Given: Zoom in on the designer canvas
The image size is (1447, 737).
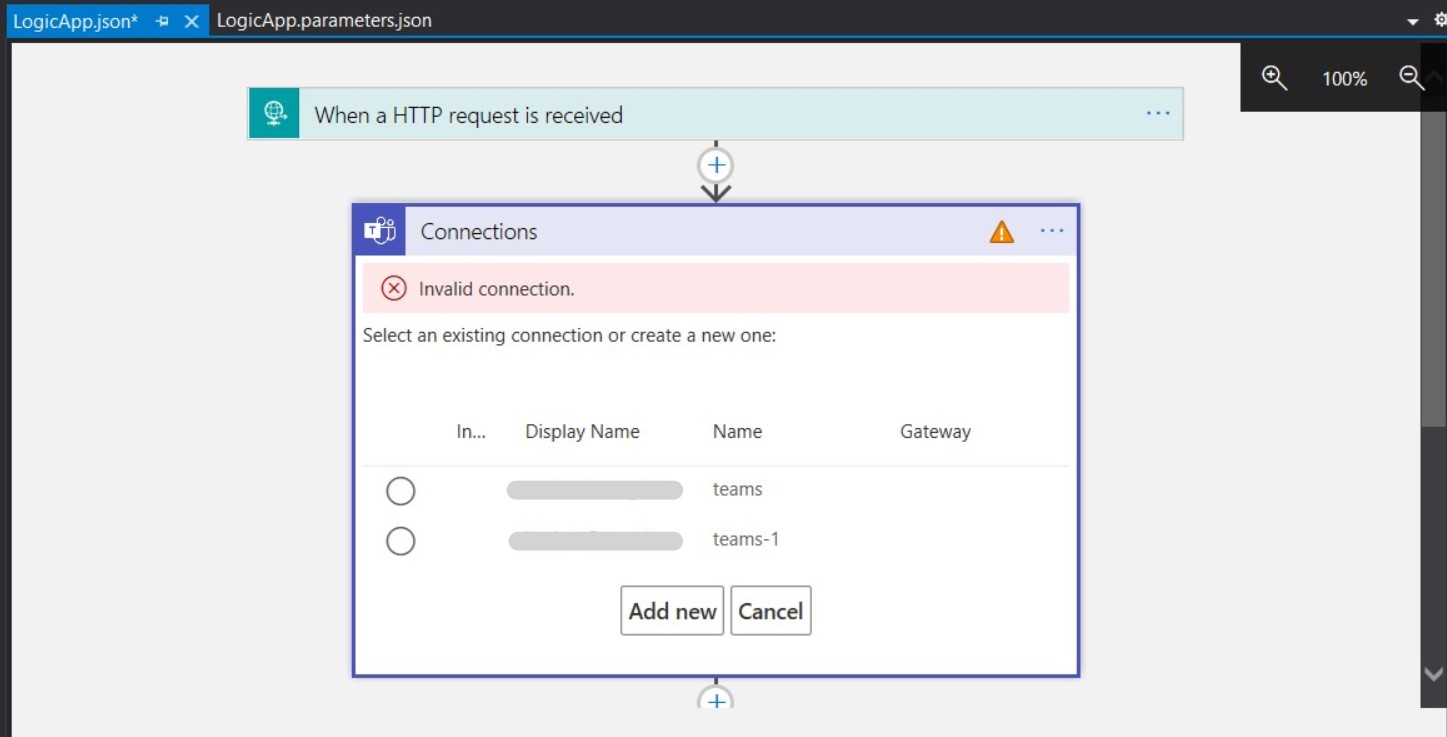Looking at the screenshot, I should (1274, 78).
